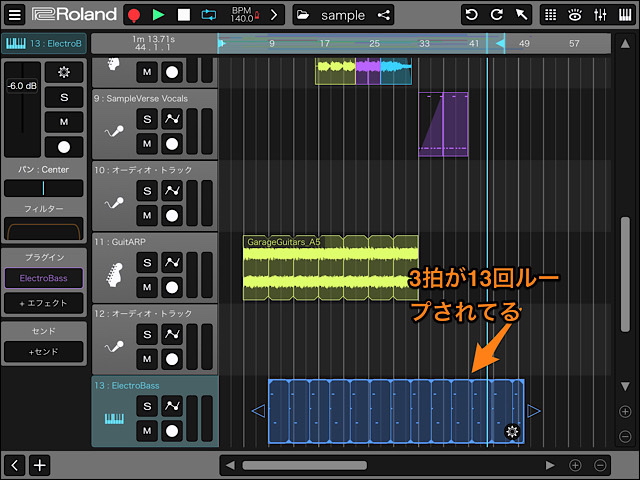Click the scroll down triangle at right

pyautogui.click(x=625, y=386)
